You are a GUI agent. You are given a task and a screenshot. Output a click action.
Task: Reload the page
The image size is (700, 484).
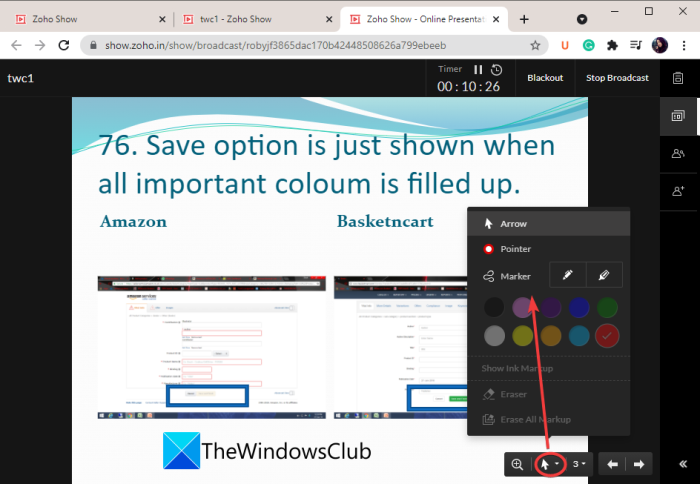point(64,45)
